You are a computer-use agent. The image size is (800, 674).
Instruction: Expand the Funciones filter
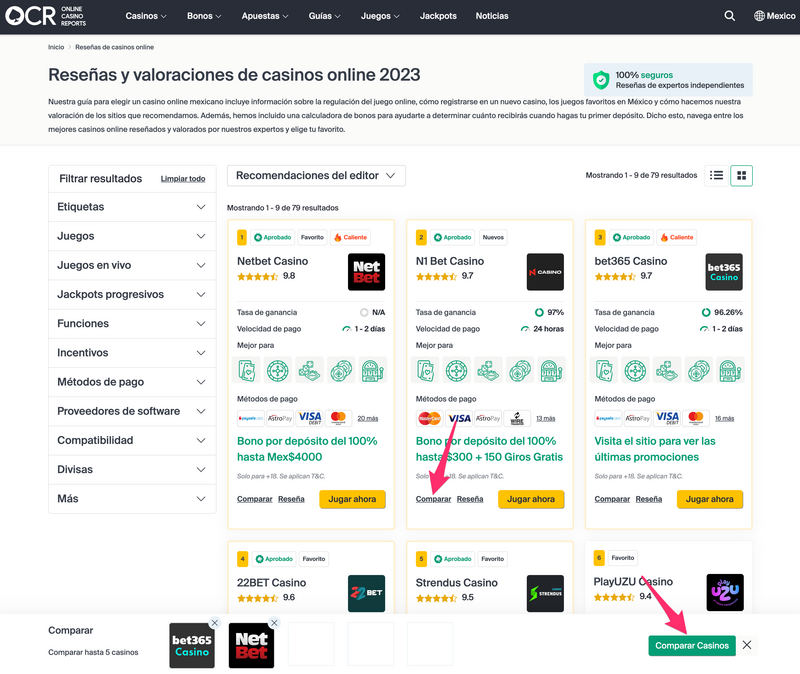click(x=132, y=323)
